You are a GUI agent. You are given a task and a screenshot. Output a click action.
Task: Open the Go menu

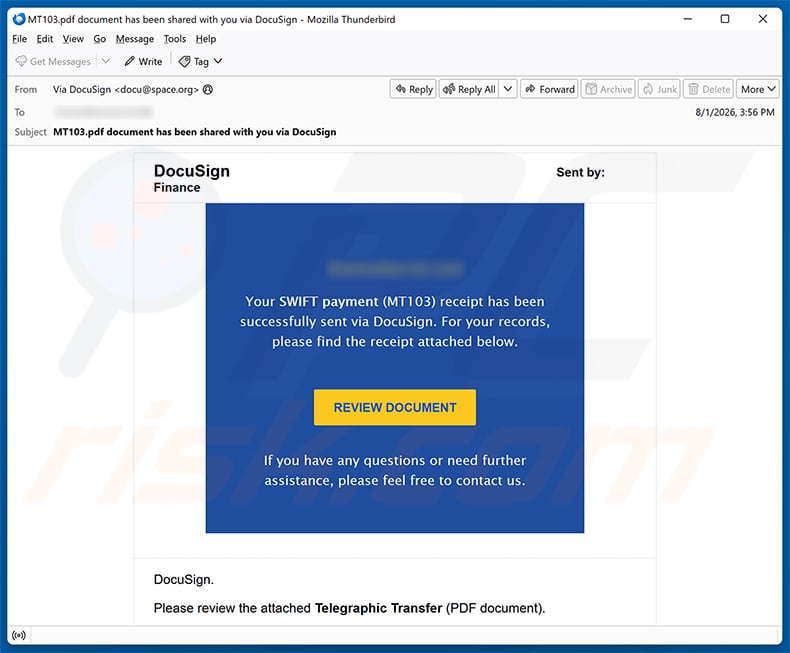click(100, 39)
